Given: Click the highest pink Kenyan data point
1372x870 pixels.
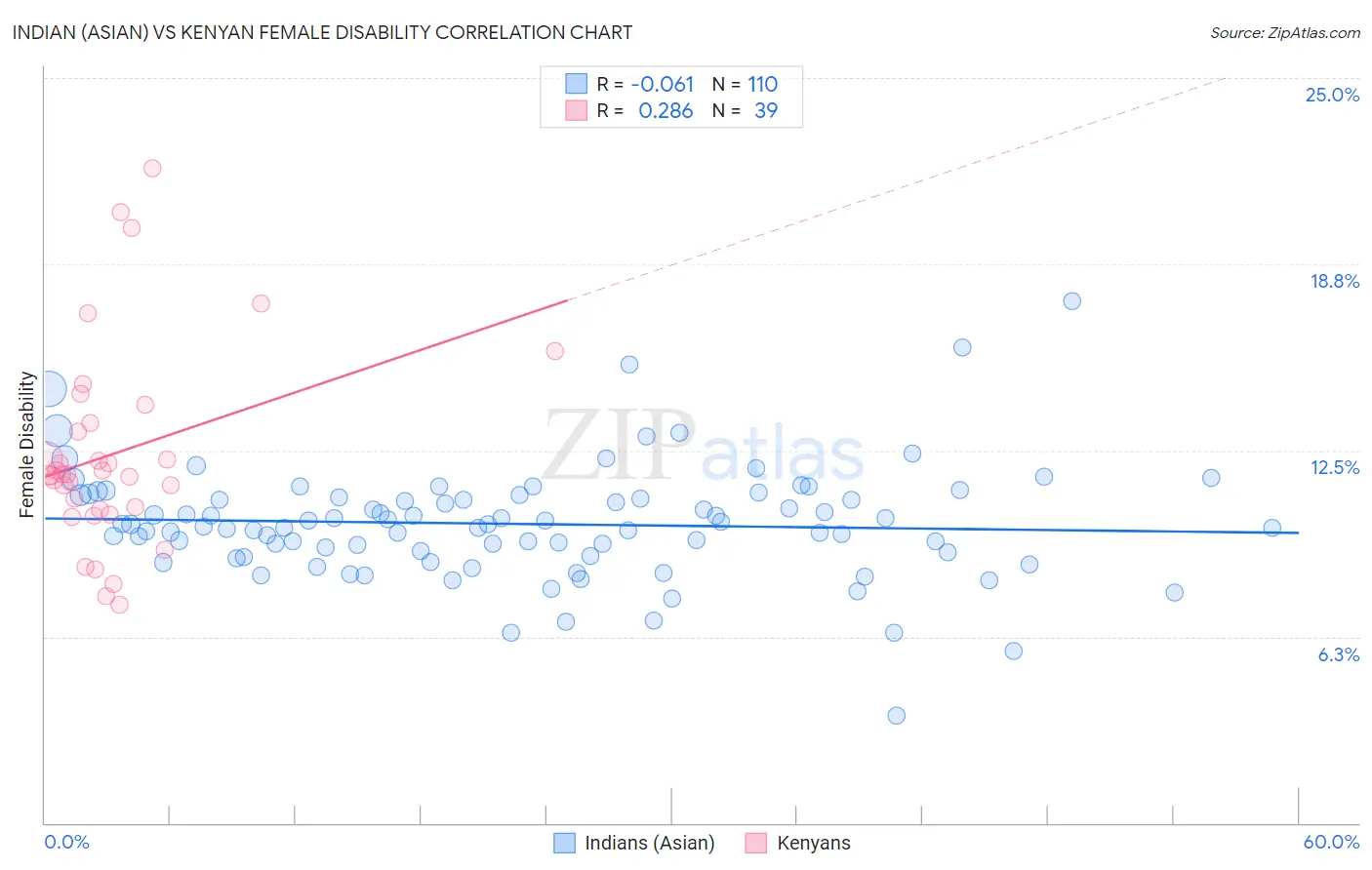Looking at the screenshot, I should (x=152, y=168).
